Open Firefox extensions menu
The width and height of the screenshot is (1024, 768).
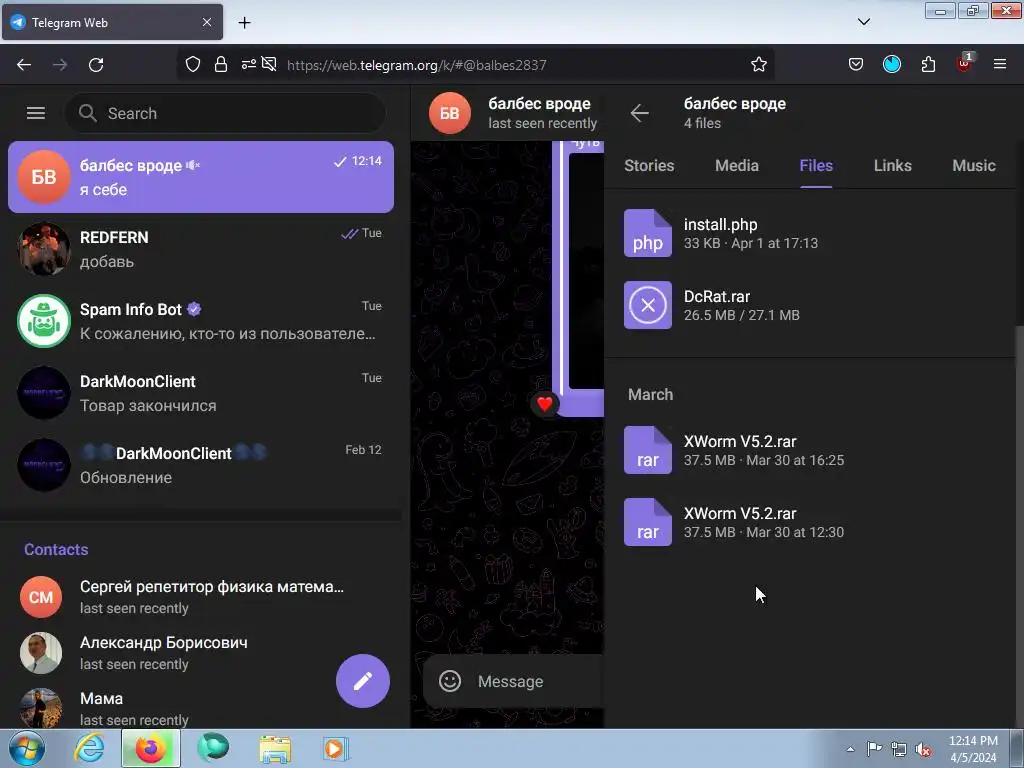pos(928,64)
